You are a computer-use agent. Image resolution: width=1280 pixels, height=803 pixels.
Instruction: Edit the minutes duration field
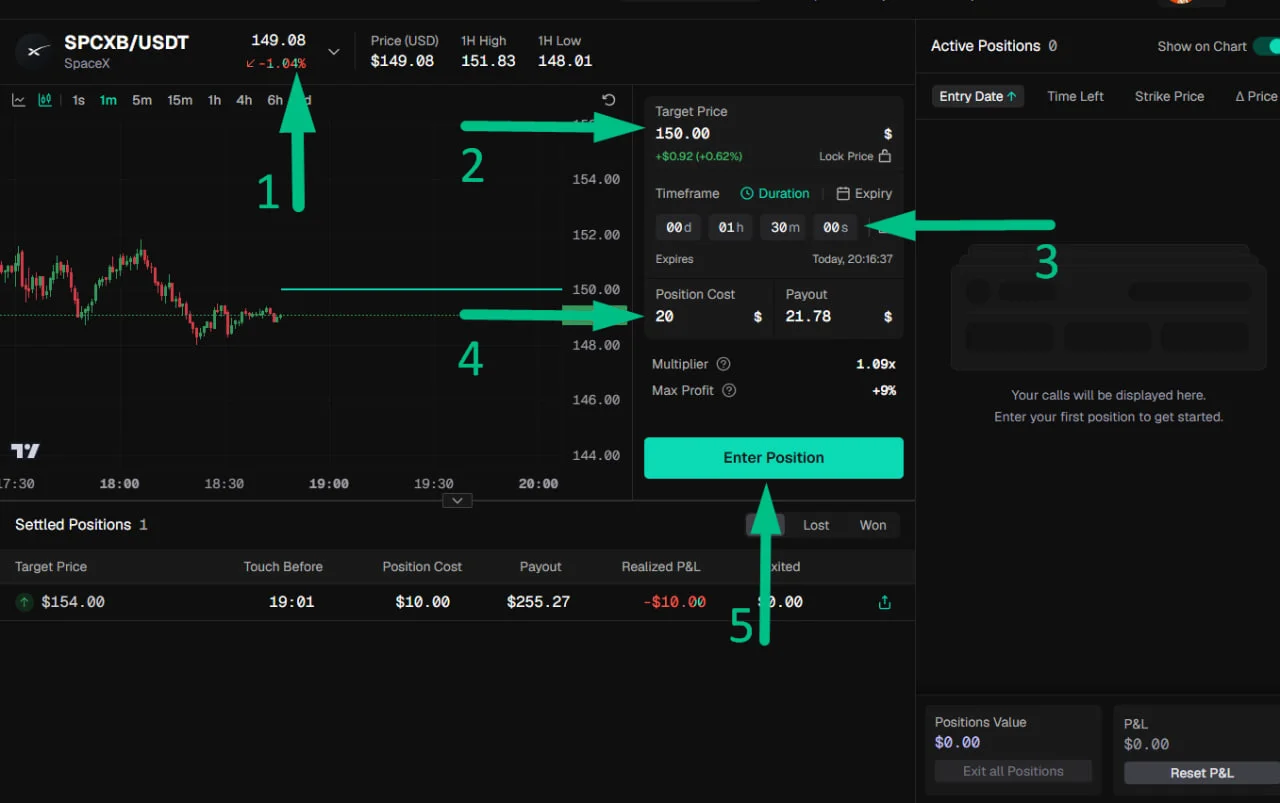tap(783, 227)
